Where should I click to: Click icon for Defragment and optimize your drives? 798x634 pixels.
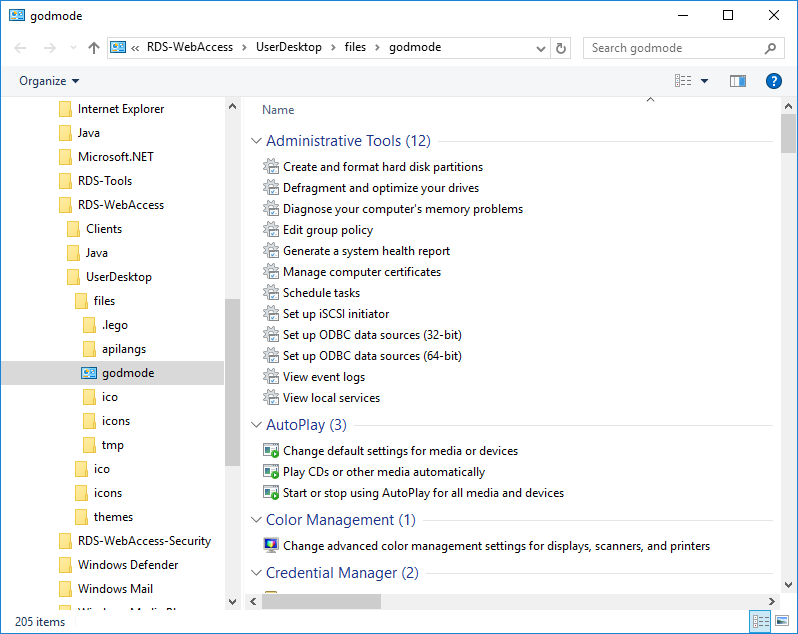pos(271,188)
